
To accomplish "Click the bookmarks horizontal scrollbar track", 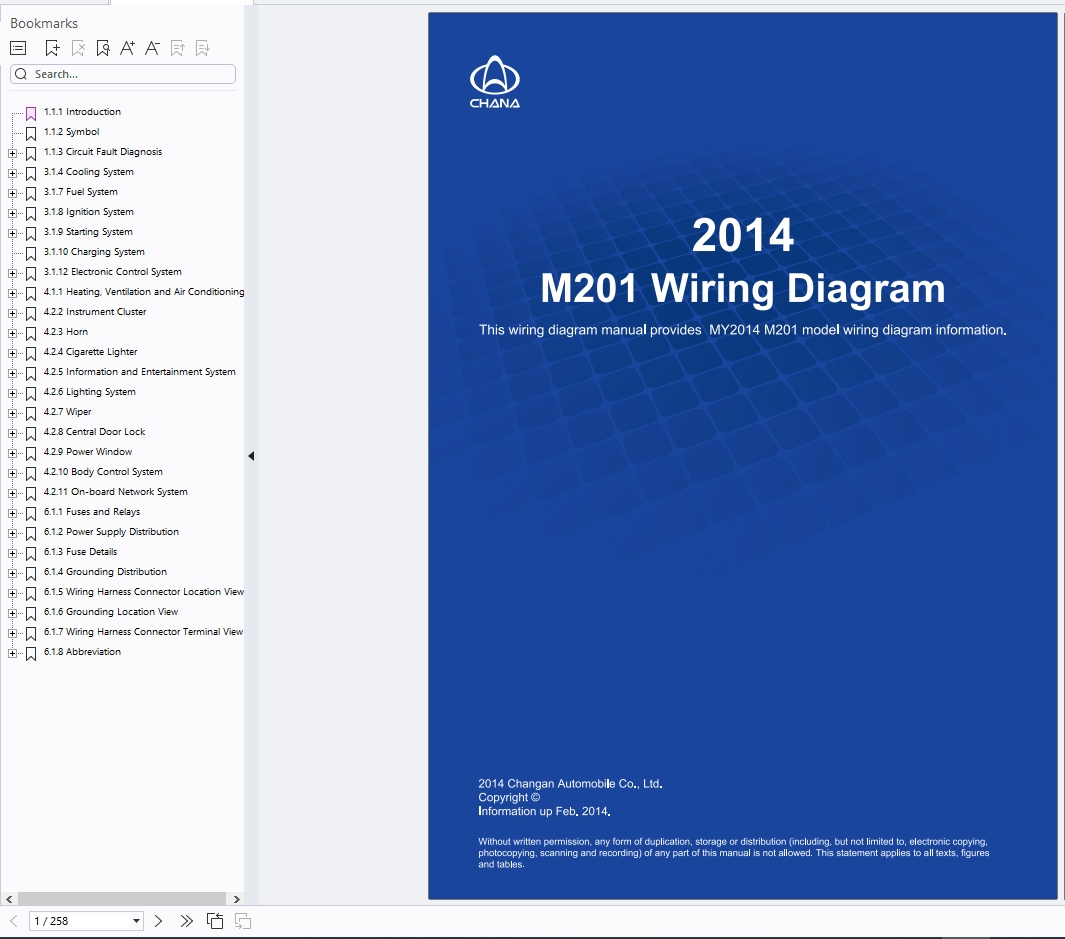I will [x=122, y=899].
